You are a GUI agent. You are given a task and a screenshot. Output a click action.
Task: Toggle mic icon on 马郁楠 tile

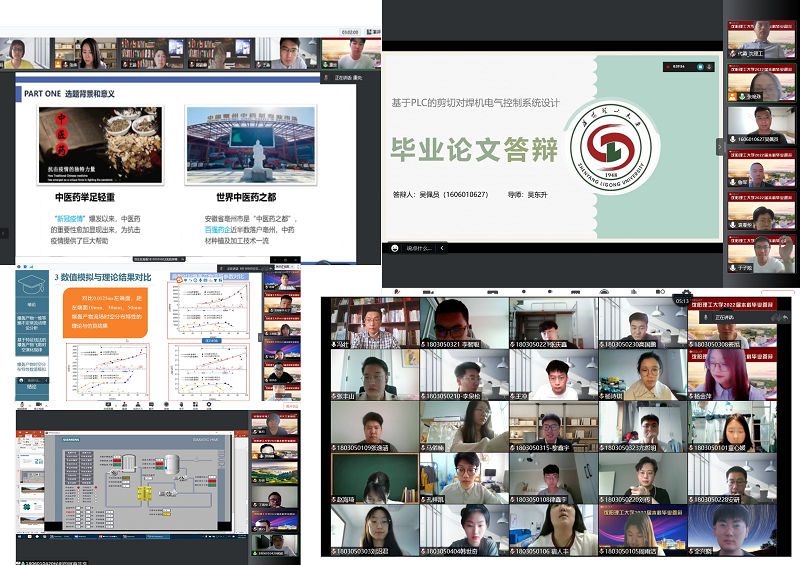pyautogui.click(x=423, y=448)
